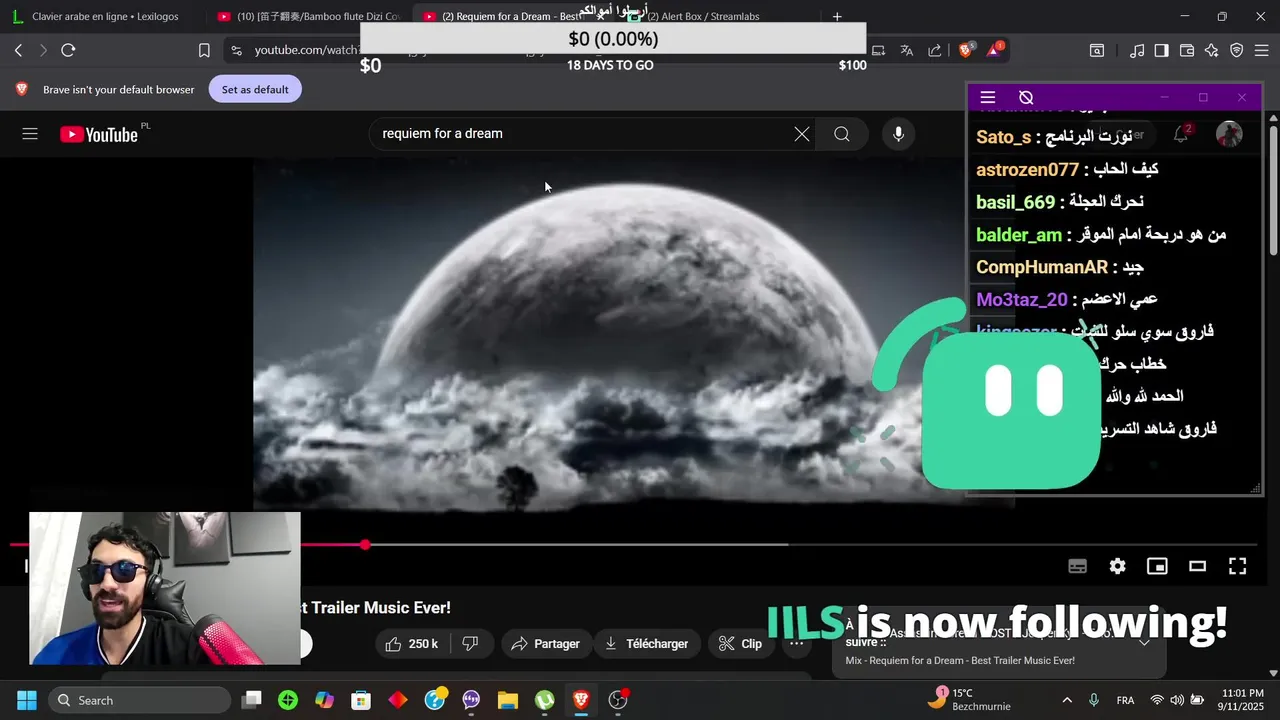1280x720 pixels.
Task: Click the Partager share button
Action: [545, 644]
